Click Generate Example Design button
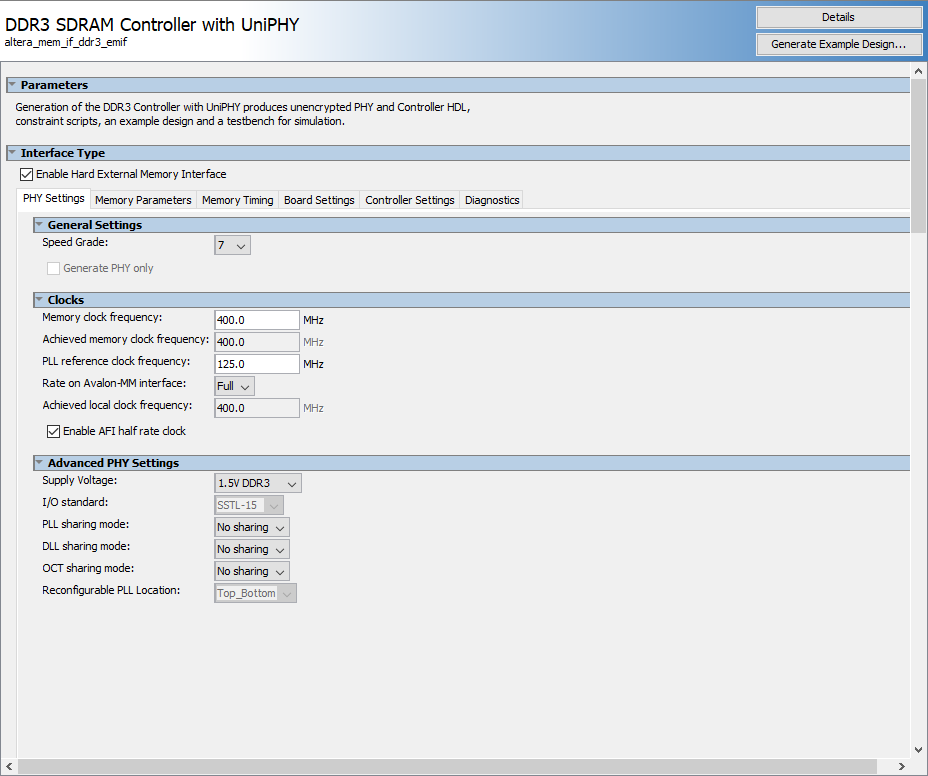Viewport: 928px width, 776px height. pyautogui.click(x=838, y=44)
